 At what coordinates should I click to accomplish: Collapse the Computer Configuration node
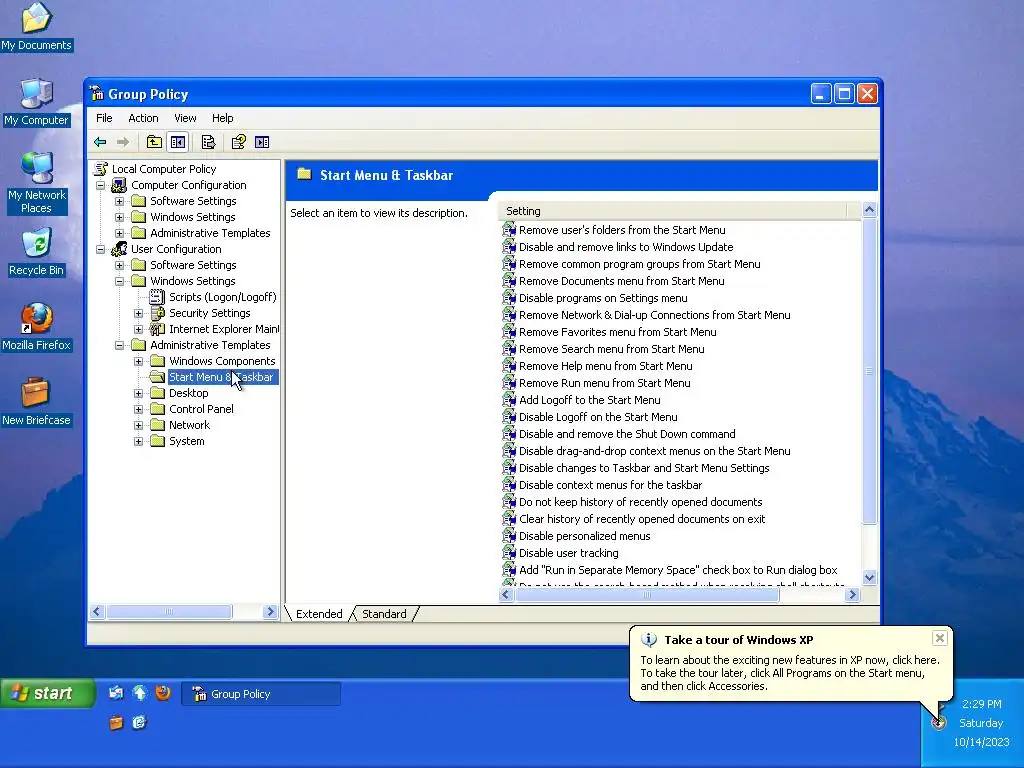(x=101, y=185)
